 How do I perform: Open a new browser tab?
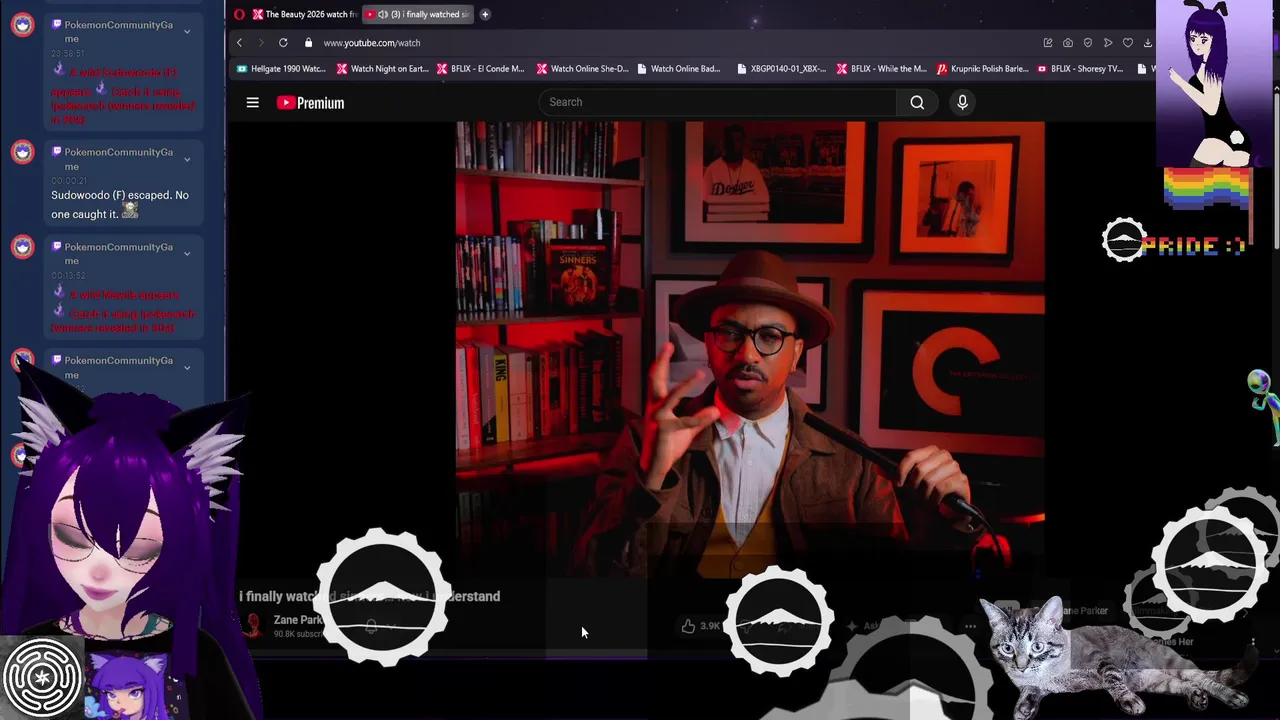coord(485,14)
